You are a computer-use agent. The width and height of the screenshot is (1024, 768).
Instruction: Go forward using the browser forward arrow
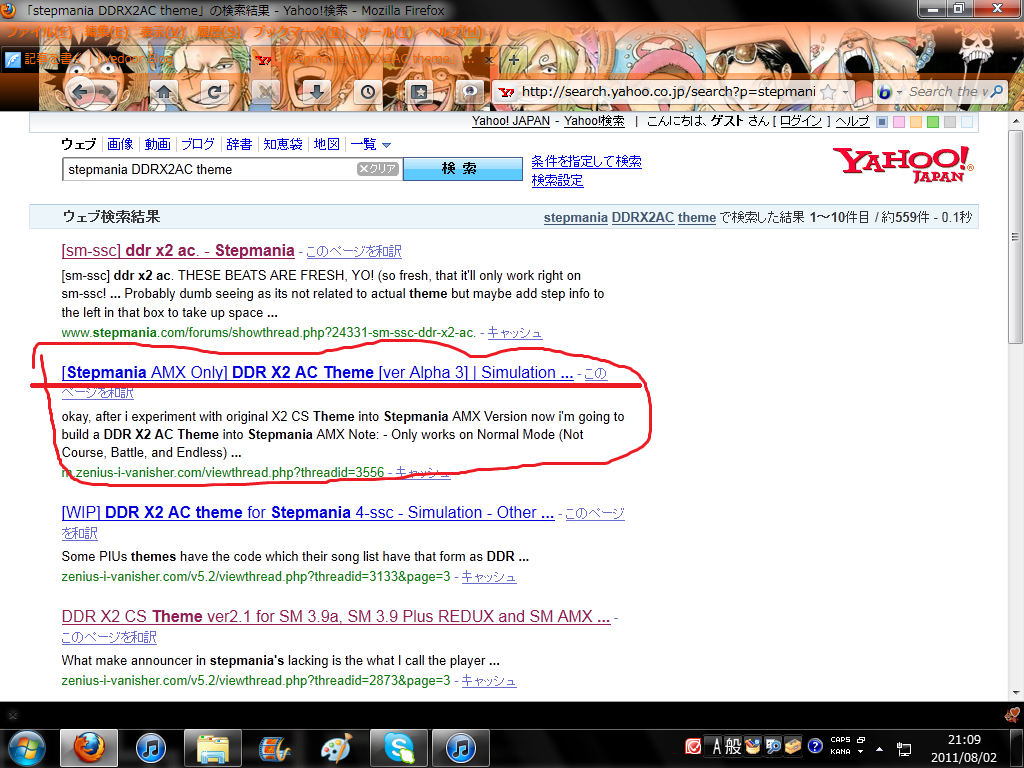click(x=104, y=93)
